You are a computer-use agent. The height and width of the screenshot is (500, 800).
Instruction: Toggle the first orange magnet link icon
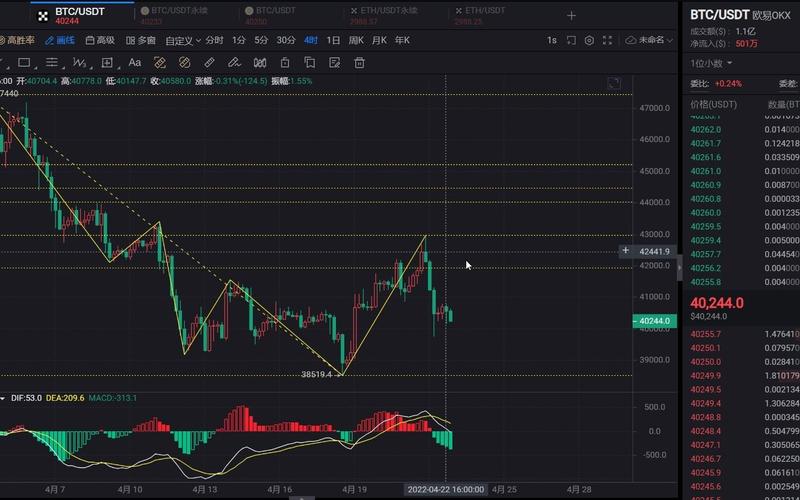point(160,63)
